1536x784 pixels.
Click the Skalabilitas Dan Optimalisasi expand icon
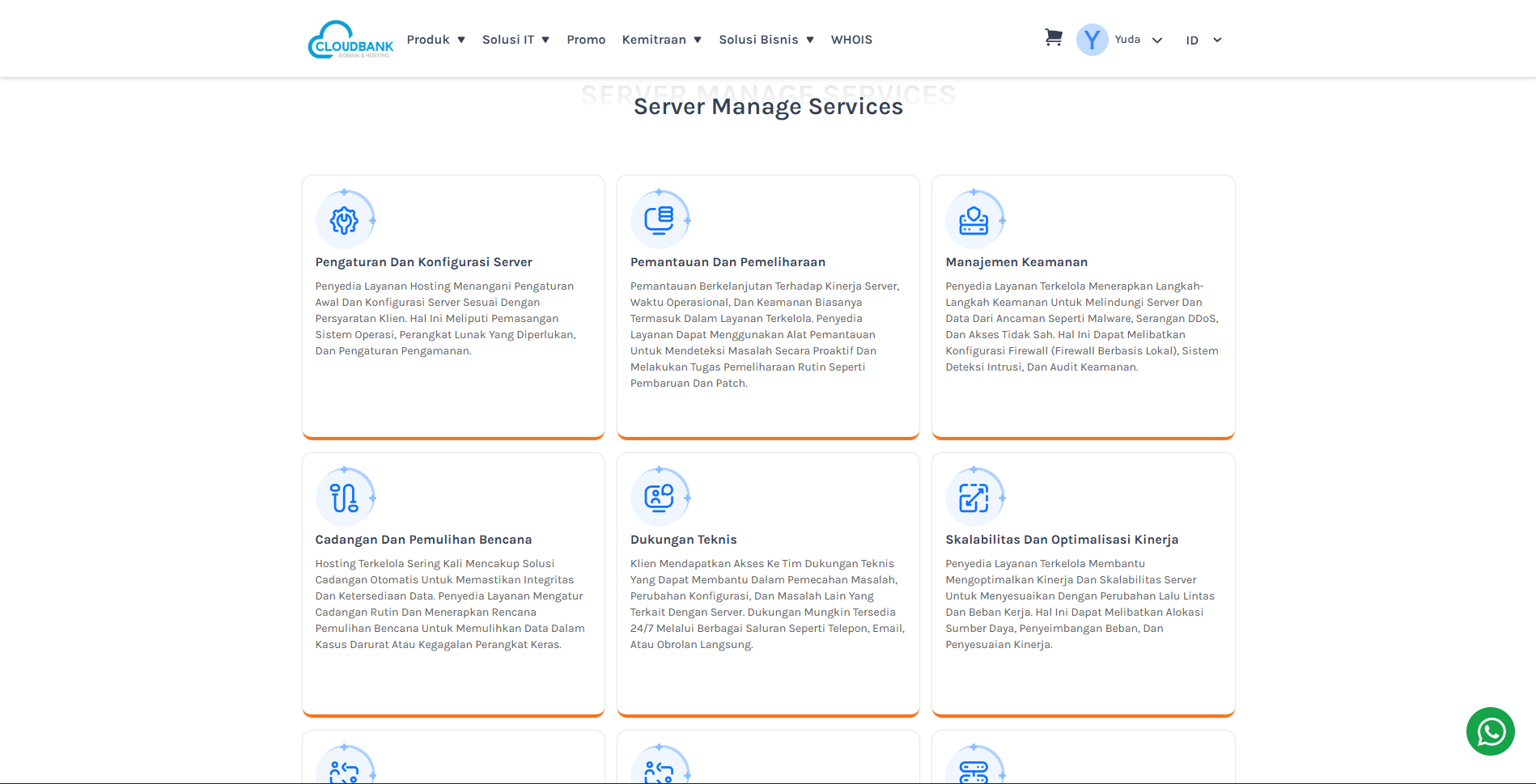click(974, 498)
